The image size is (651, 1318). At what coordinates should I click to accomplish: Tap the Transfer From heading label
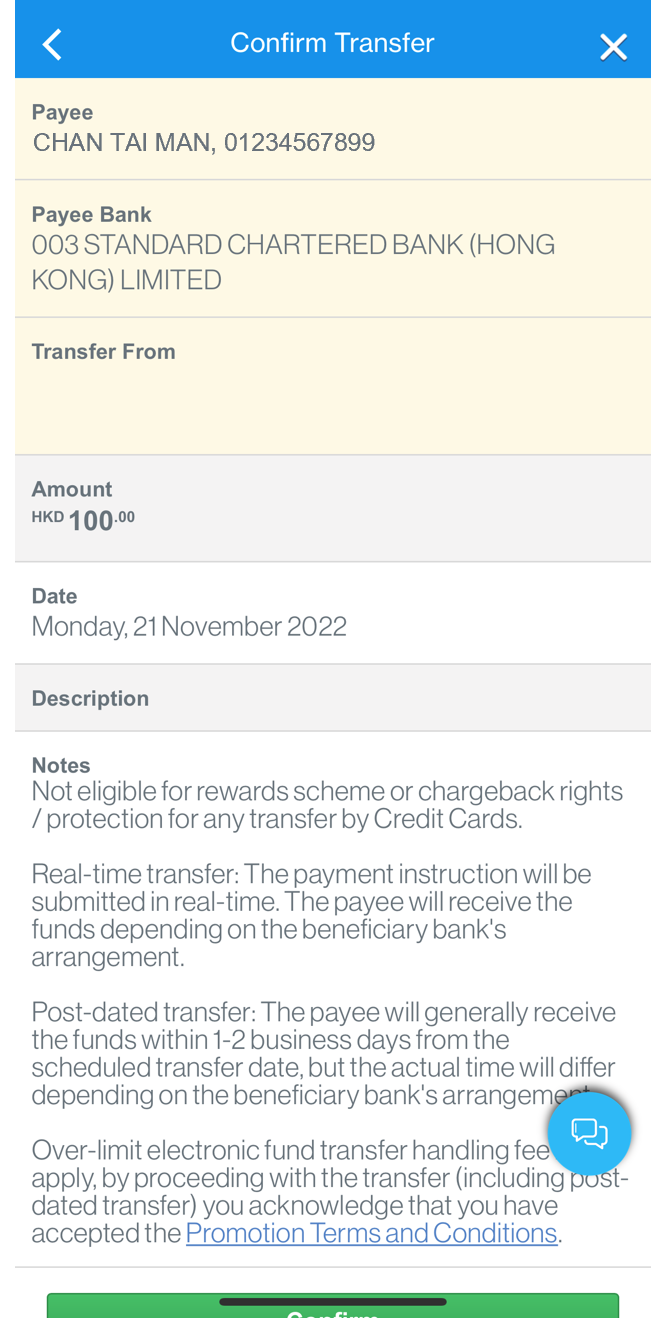click(x=103, y=351)
